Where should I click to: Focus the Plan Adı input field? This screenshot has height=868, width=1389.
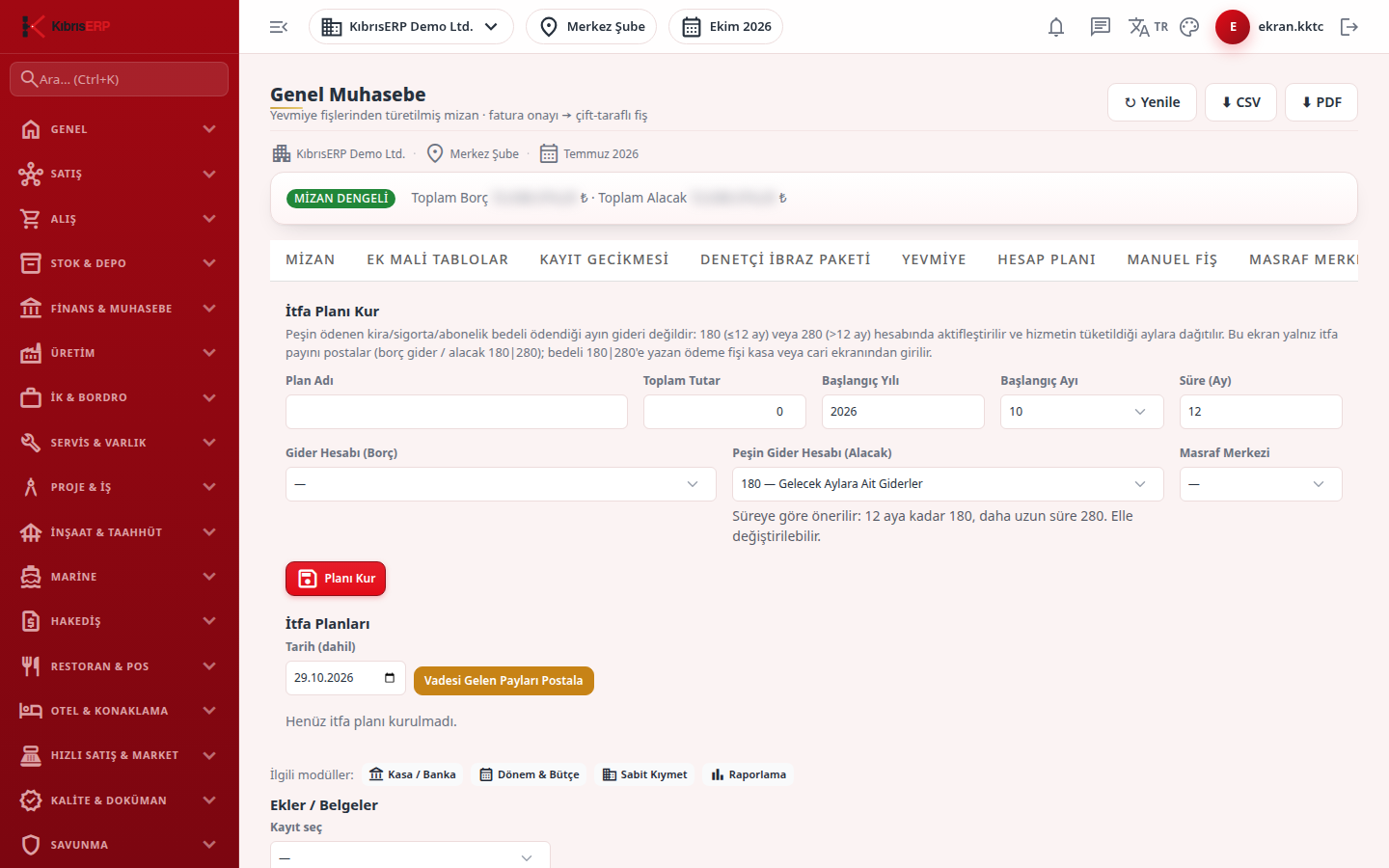point(456,412)
